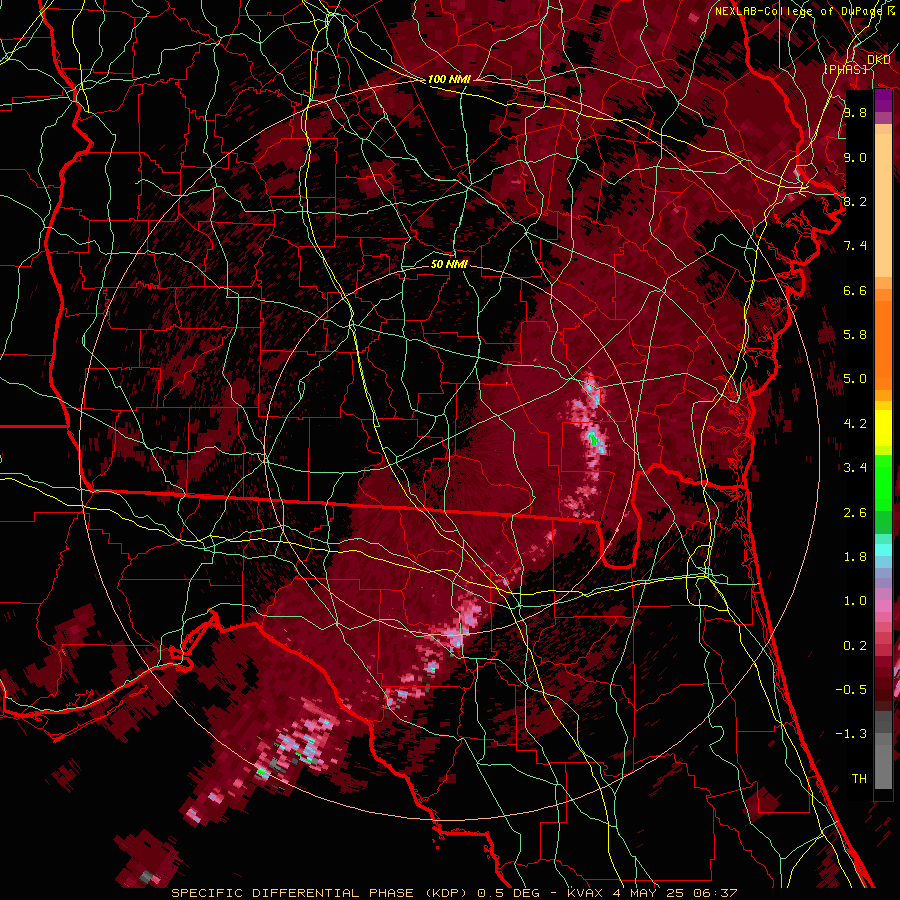Click the "-0.5" legend value
The height and width of the screenshot is (900, 900).
coord(851,690)
